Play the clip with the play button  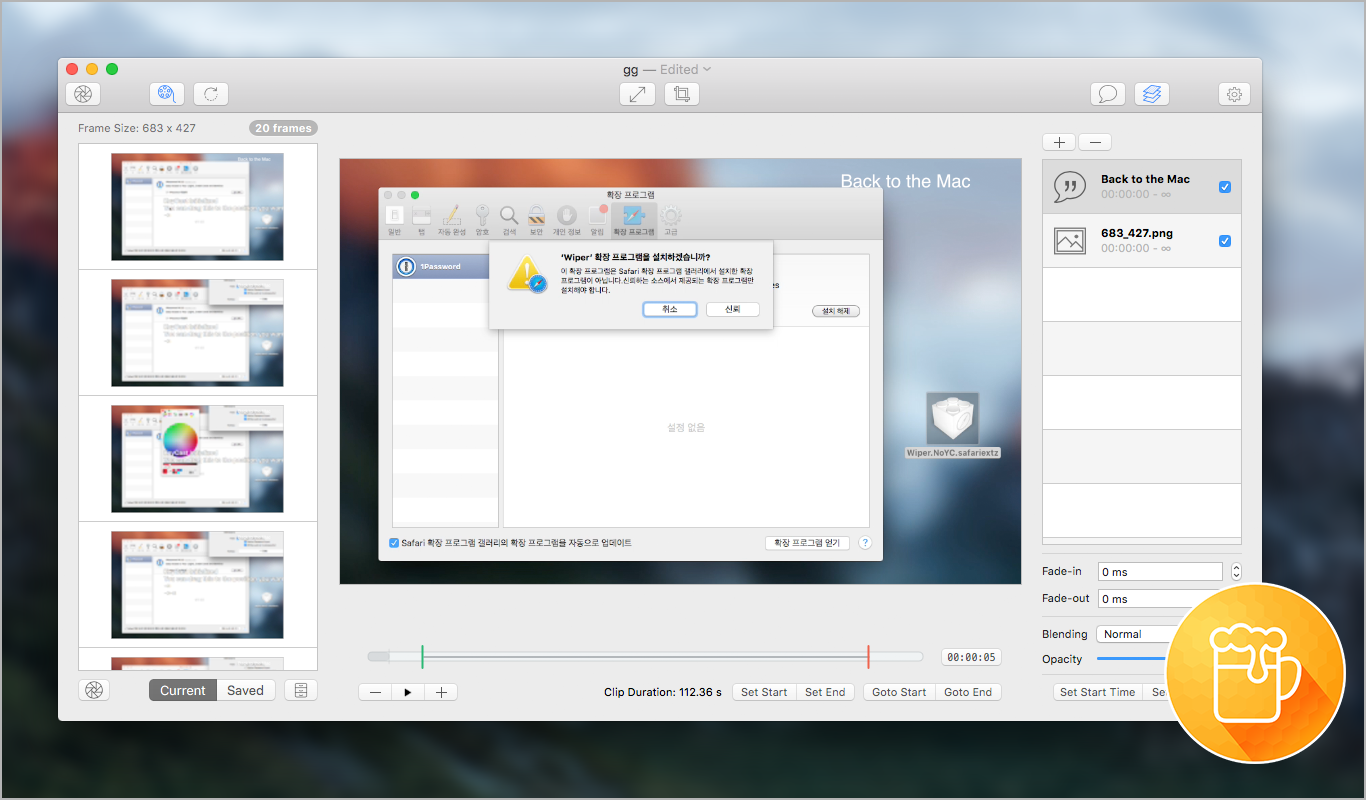point(408,692)
